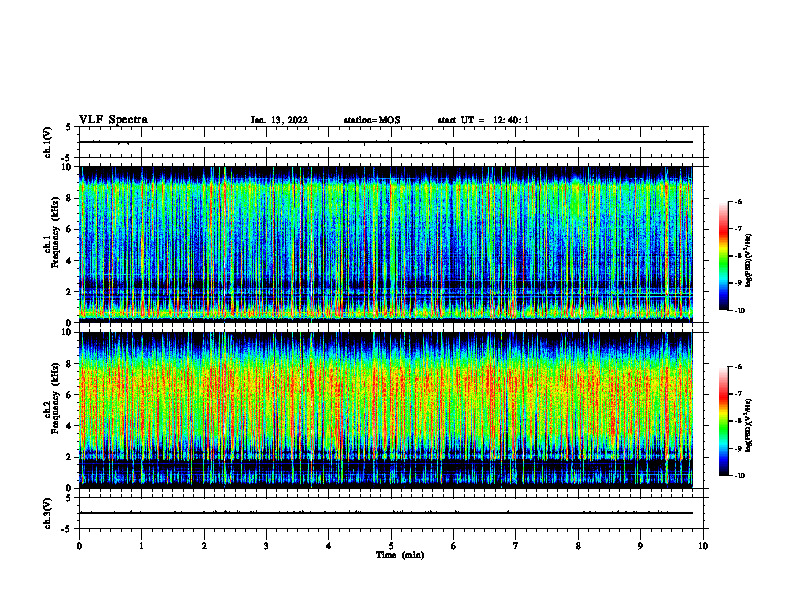Click time axis tick label "4"

pyautogui.click(x=328, y=546)
